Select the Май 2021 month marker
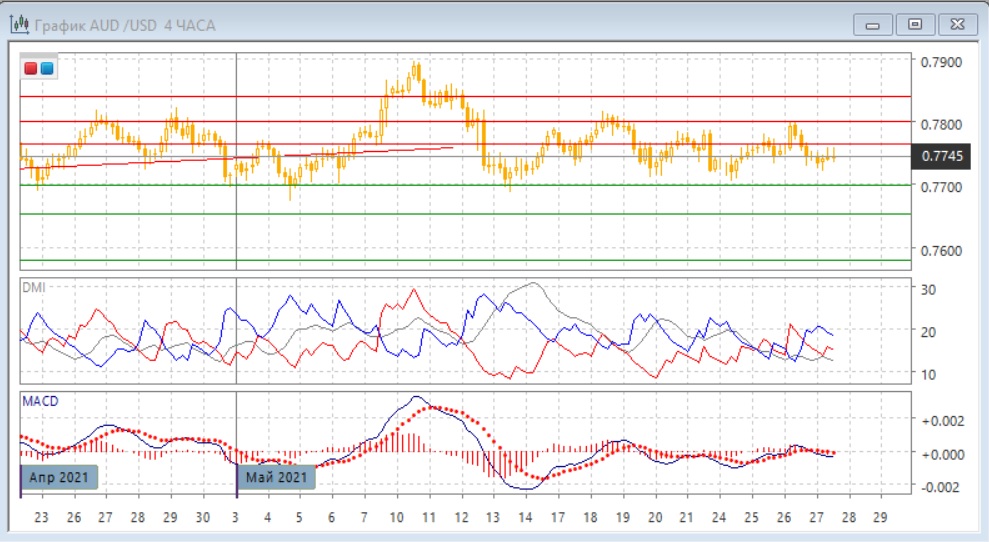The height and width of the screenshot is (542, 989). point(276,477)
